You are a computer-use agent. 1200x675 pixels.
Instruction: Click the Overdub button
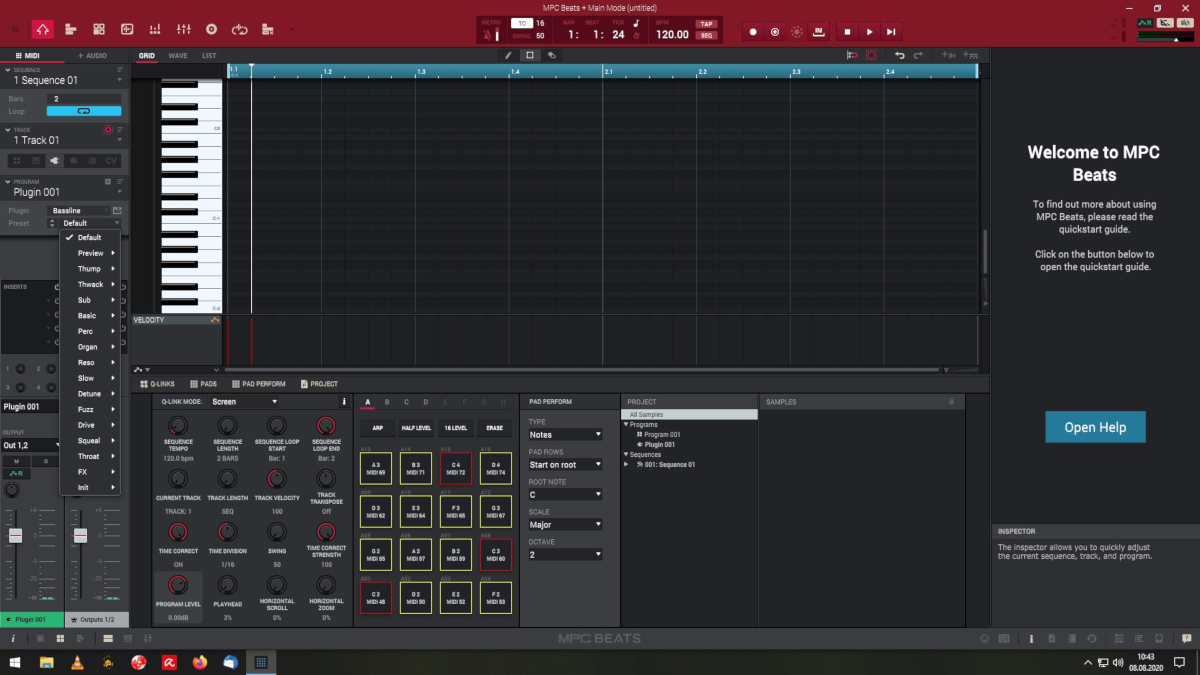tap(775, 32)
